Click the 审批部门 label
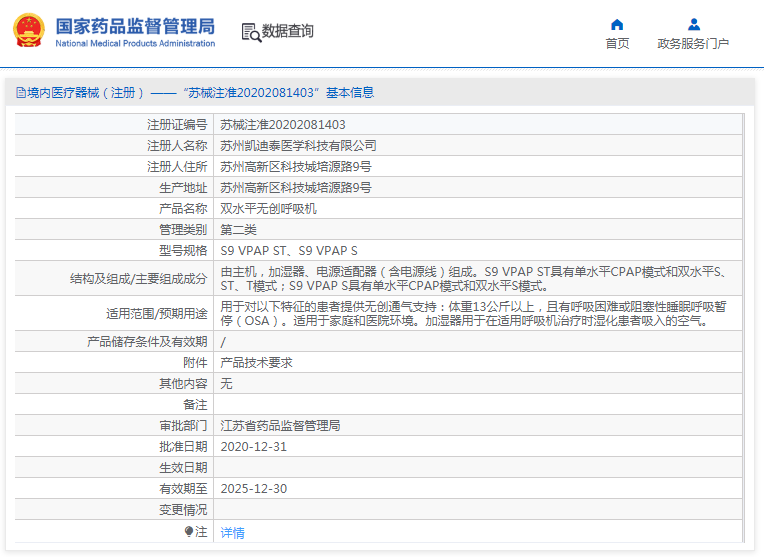The width and height of the screenshot is (764, 557). [183, 425]
